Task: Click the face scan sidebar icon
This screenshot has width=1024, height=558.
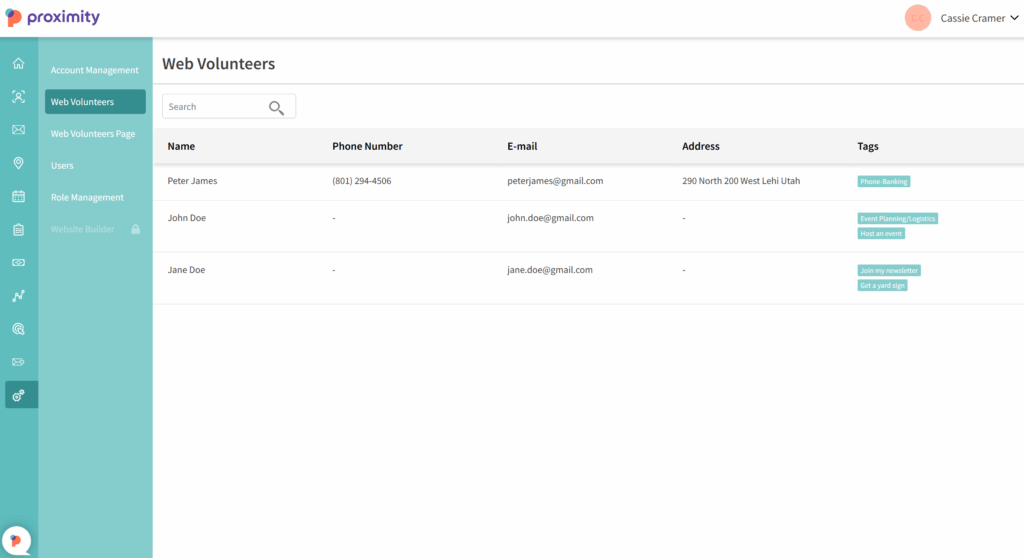Action: click(x=18, y=97)
